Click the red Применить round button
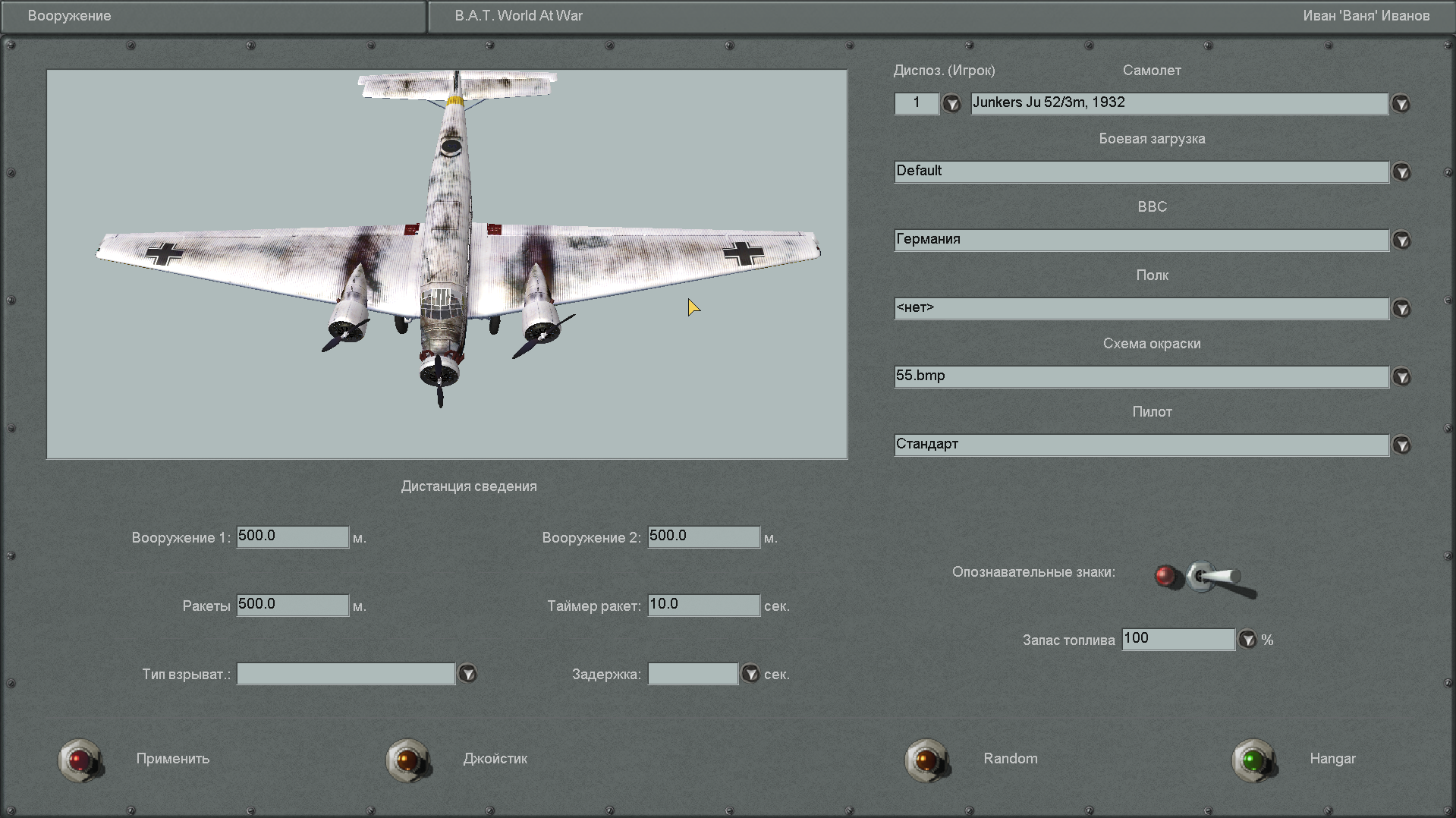This screenshot has width=1456, height=818. coord(80,760)
